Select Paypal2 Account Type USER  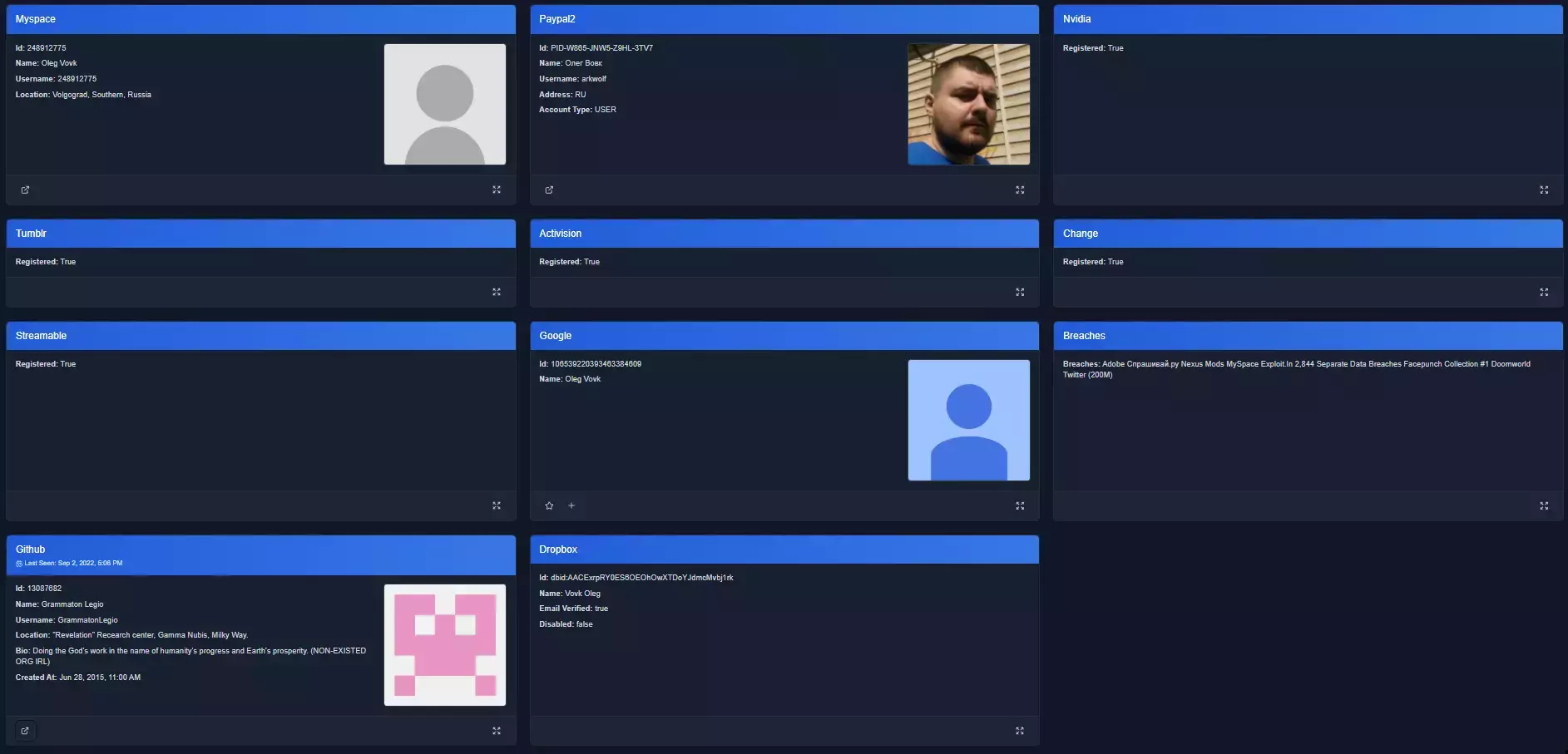(x=577, y=110)
